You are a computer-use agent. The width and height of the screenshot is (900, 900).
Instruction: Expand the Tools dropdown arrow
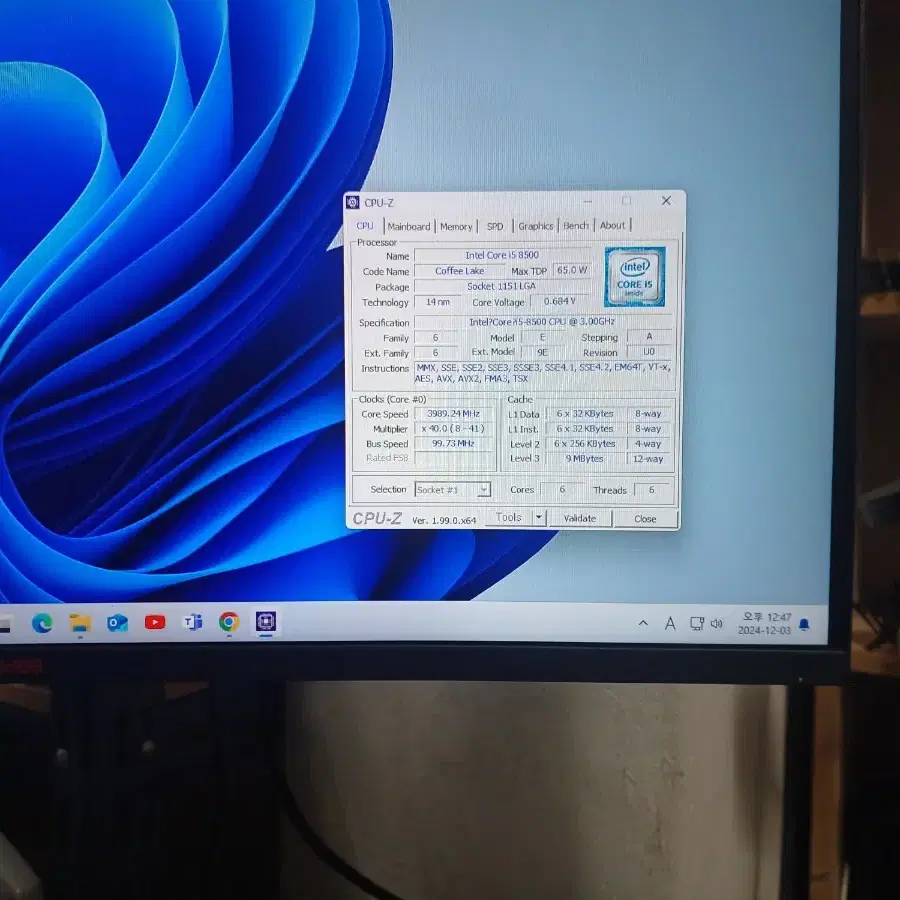(x=539, y=517)
